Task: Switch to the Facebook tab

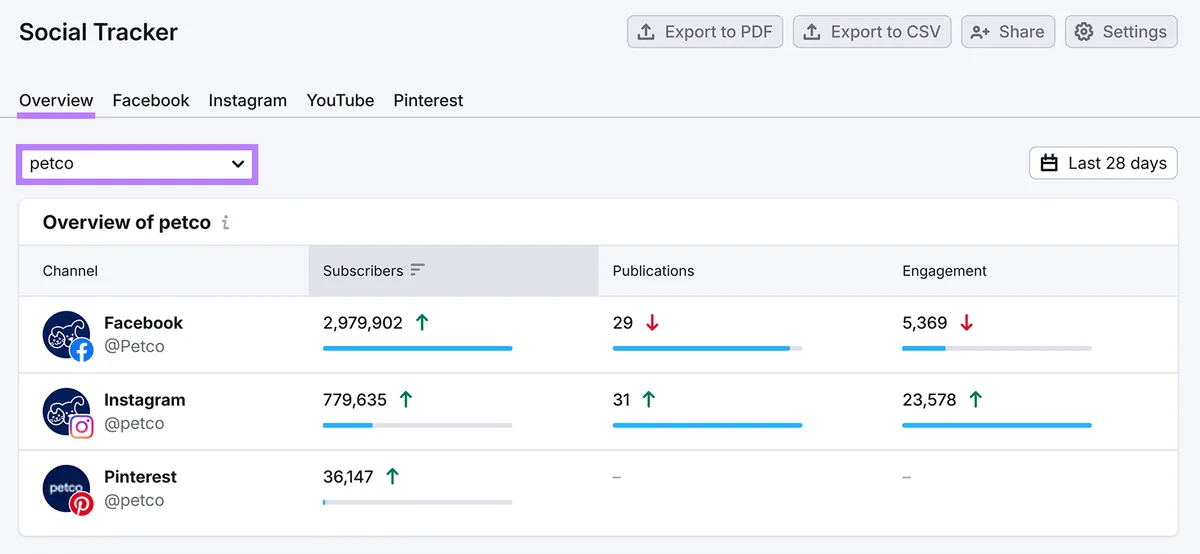Action: tap(151, 100)
